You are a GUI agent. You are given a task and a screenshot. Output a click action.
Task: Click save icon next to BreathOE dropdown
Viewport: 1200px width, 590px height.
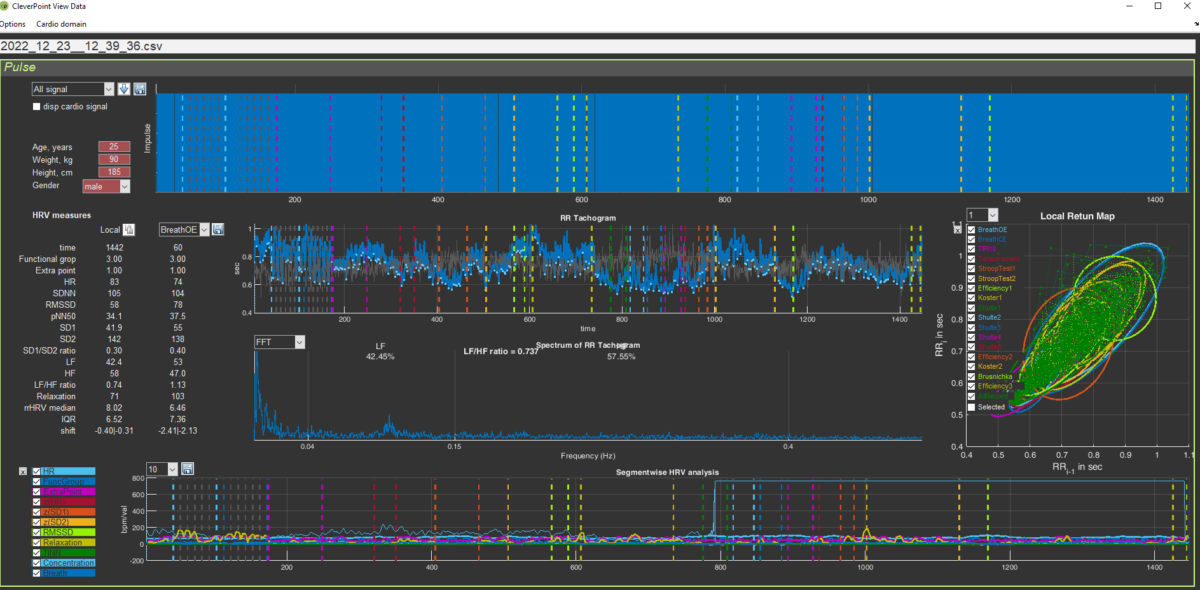(218, 230)
